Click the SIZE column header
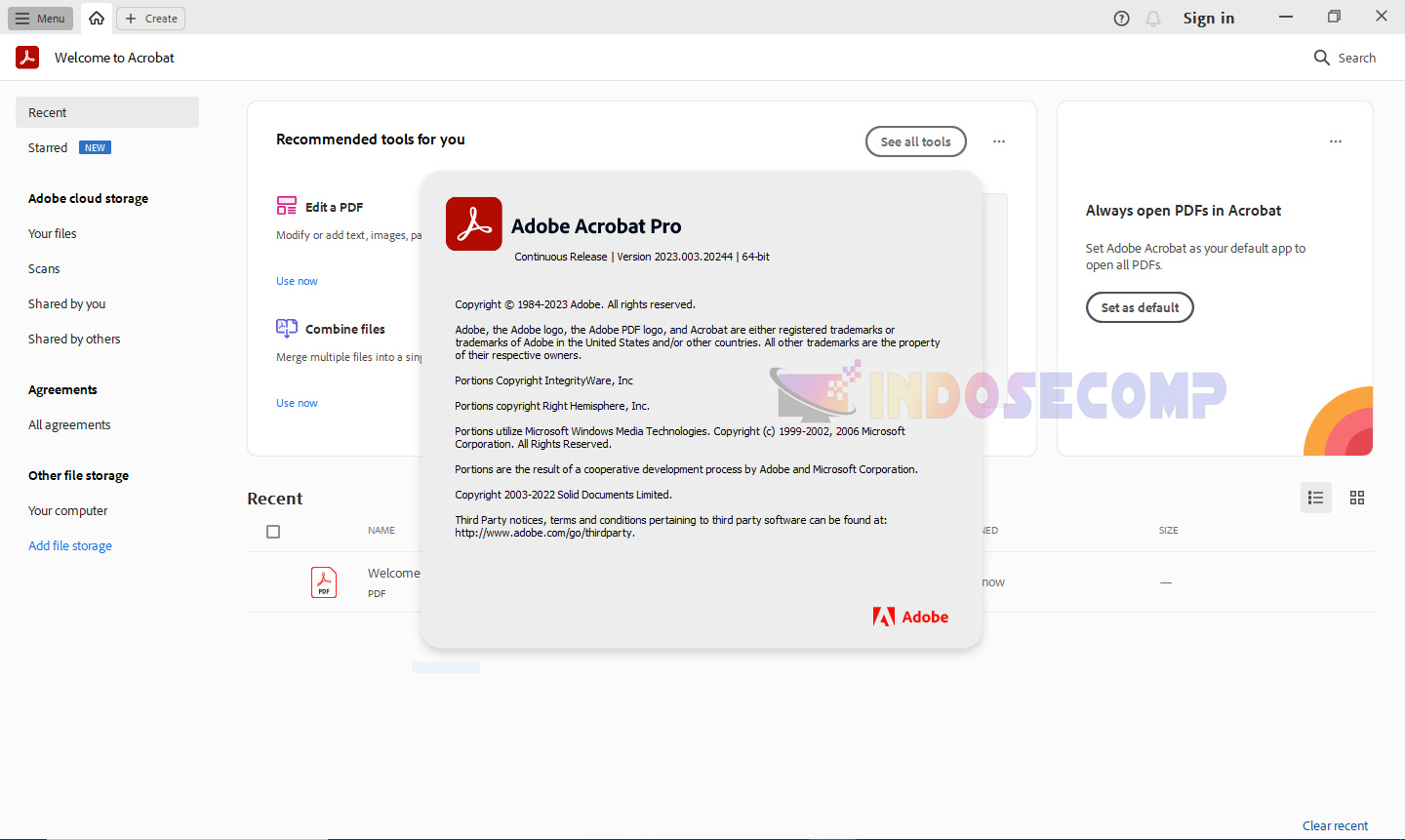Screen dimensions: 1405x840 [x=1169, y=531]
